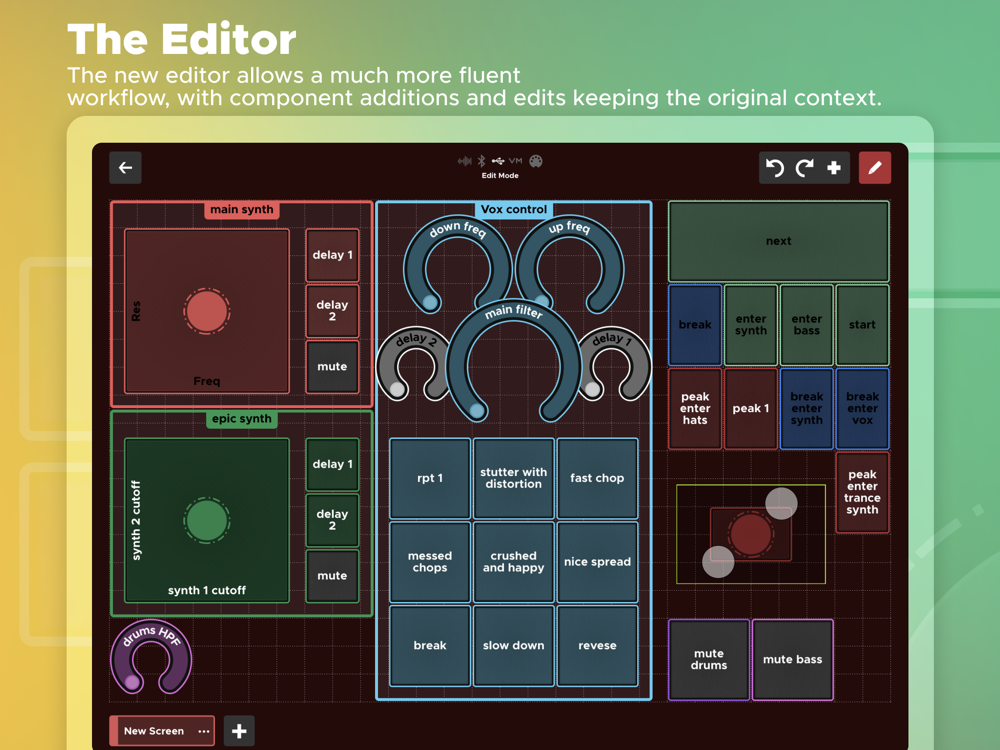Toggle the mute drums pad

tap(709, 659)
